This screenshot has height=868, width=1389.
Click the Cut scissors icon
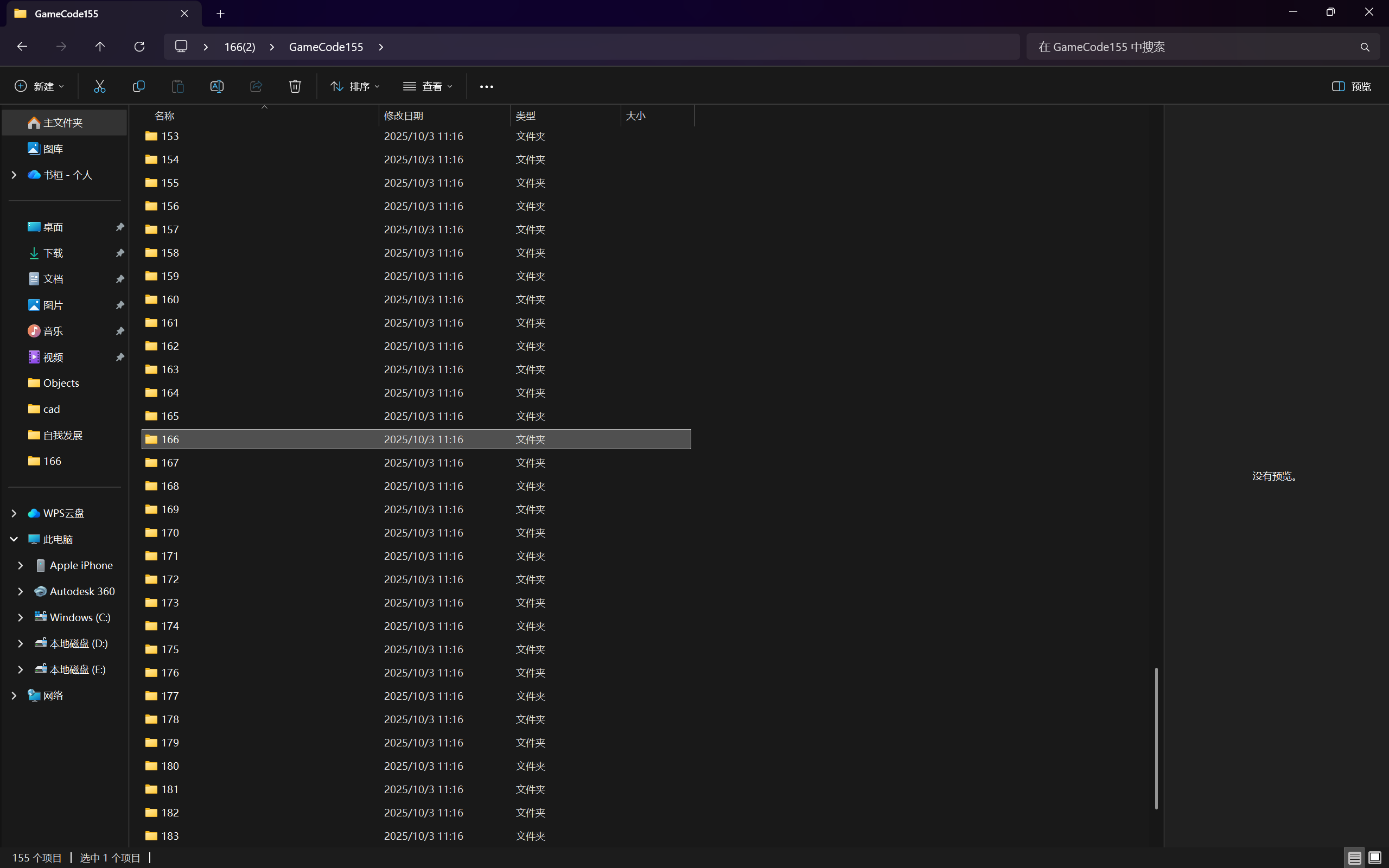pos(100,86)
